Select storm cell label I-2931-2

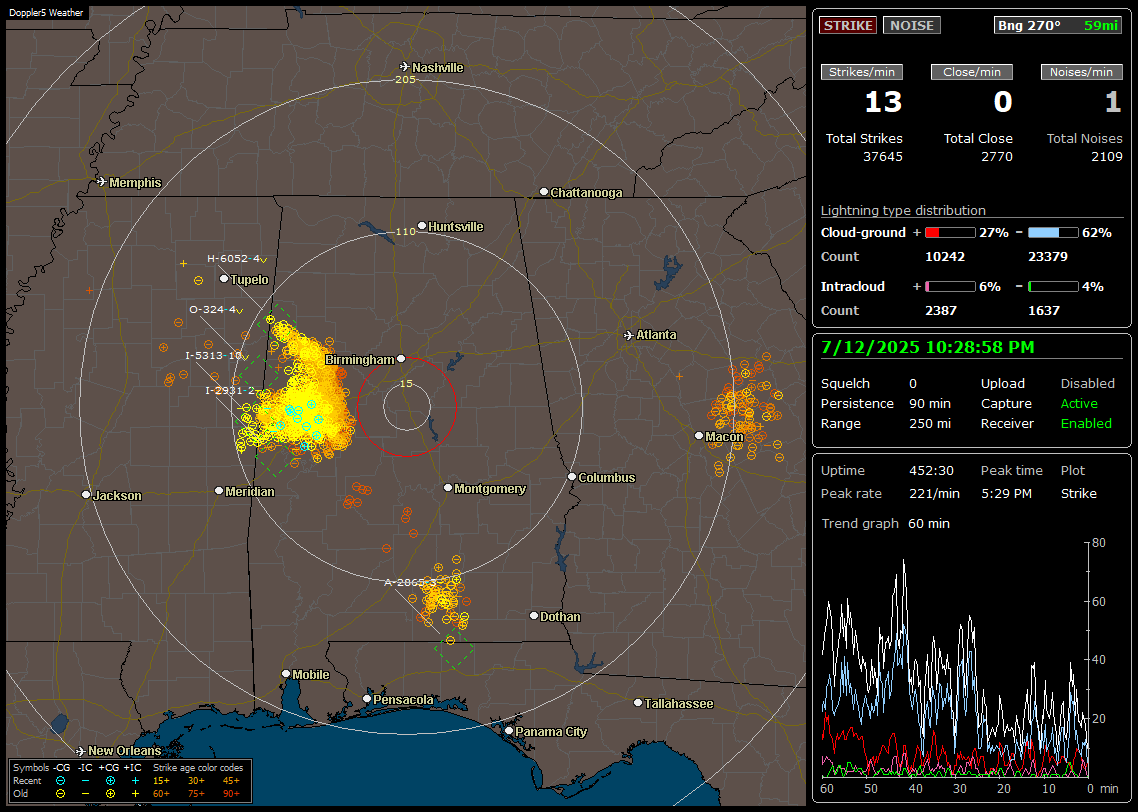point(230,390)
